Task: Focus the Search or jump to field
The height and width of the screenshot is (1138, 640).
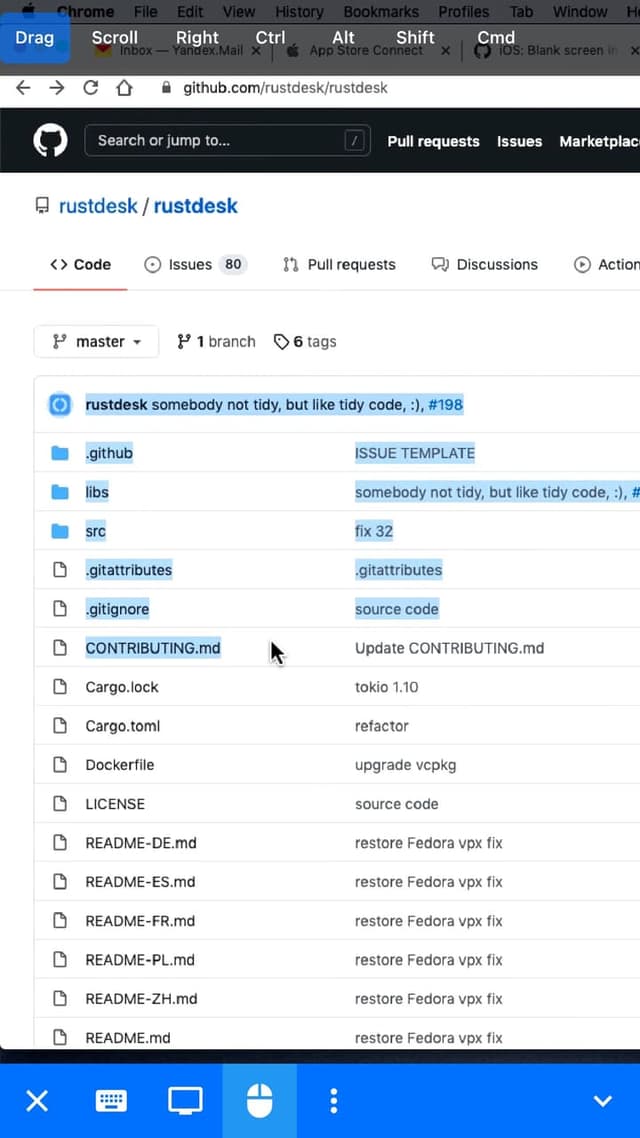Action: [228, 141]
